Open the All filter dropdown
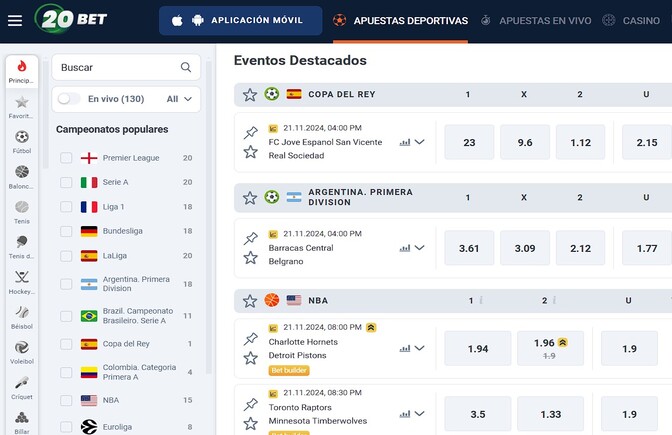The height and width of the screenshot is (435, 672). (179, 99)
